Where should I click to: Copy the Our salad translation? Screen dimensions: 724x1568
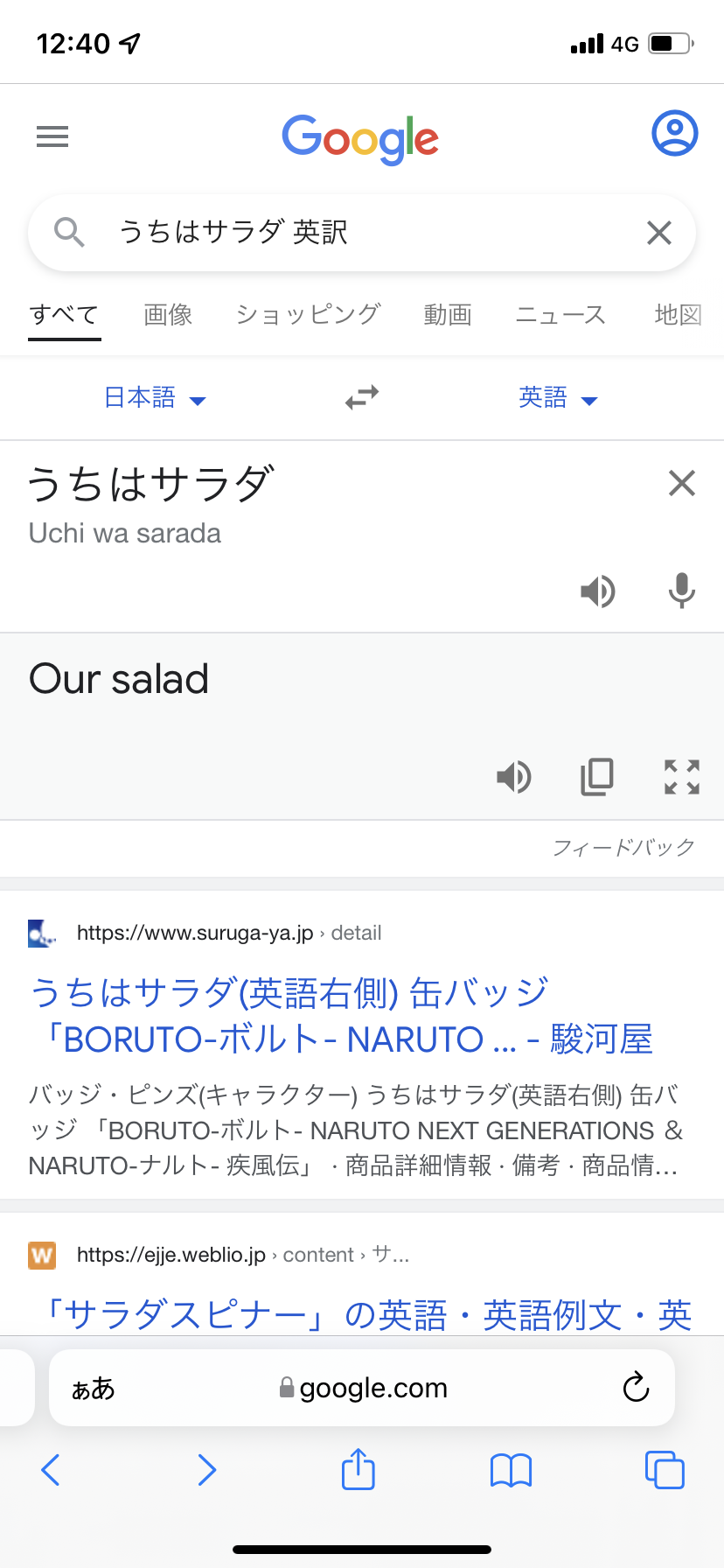pyautogui.click(x=597, y=777)
